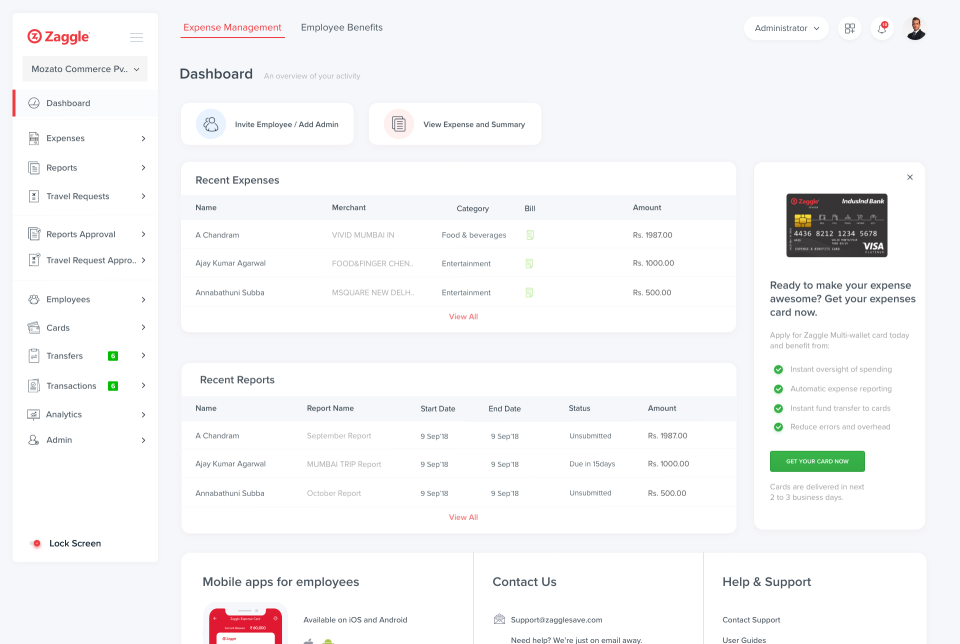
Task: Open Analytics using its sidebar icon
Action: pos(33,414)
